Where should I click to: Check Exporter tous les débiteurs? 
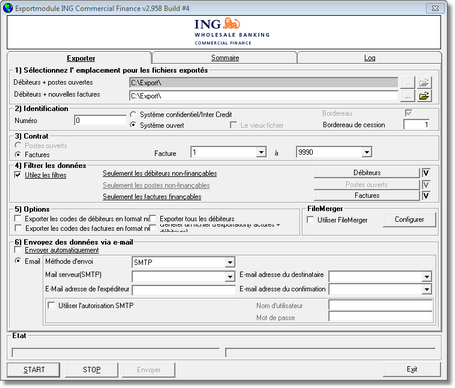pyautogui.click(x=153, y=219)
